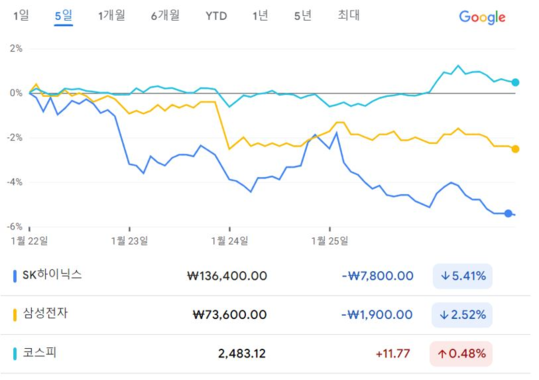
Task: Click the 2% axis label
Action: pos(16,48)
